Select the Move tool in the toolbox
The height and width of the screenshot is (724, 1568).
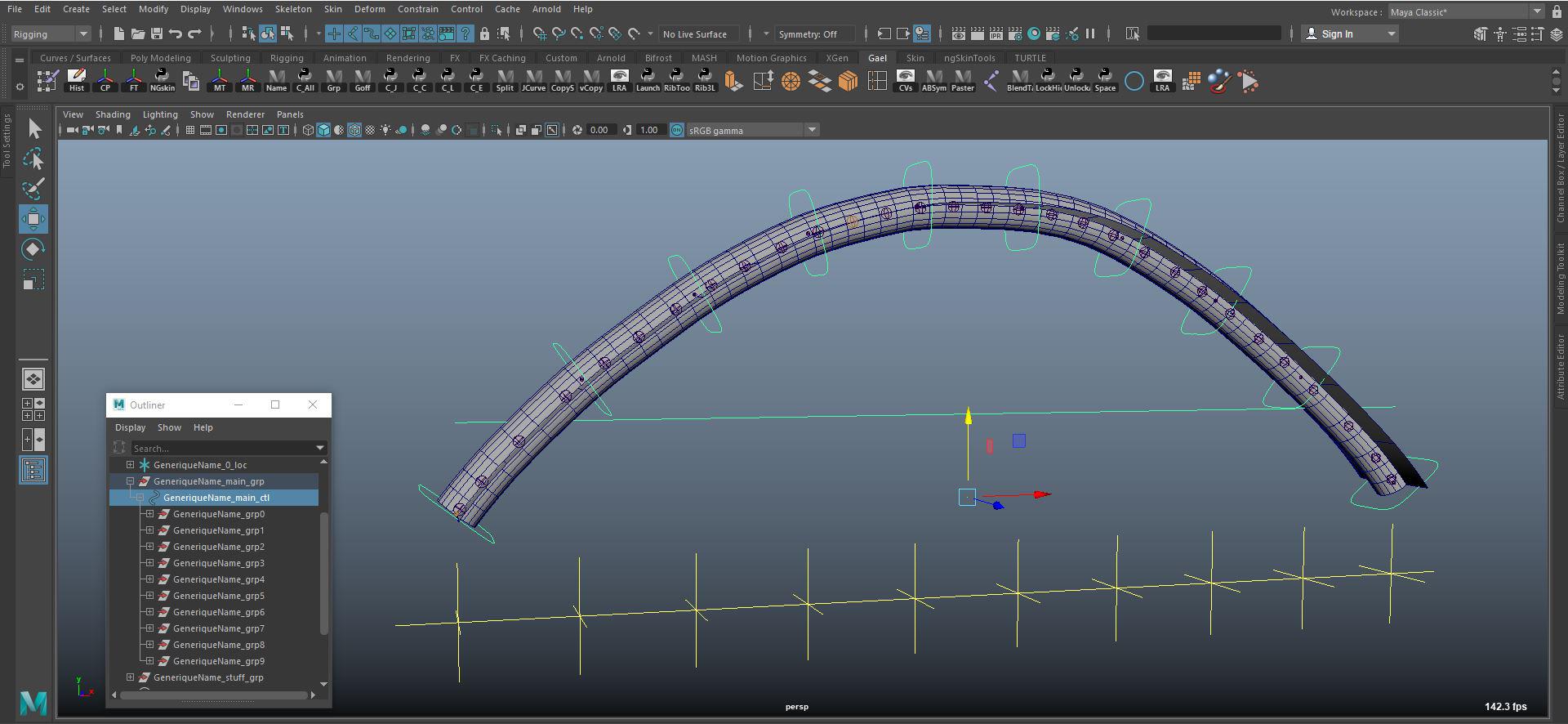[x=33, y=219]
